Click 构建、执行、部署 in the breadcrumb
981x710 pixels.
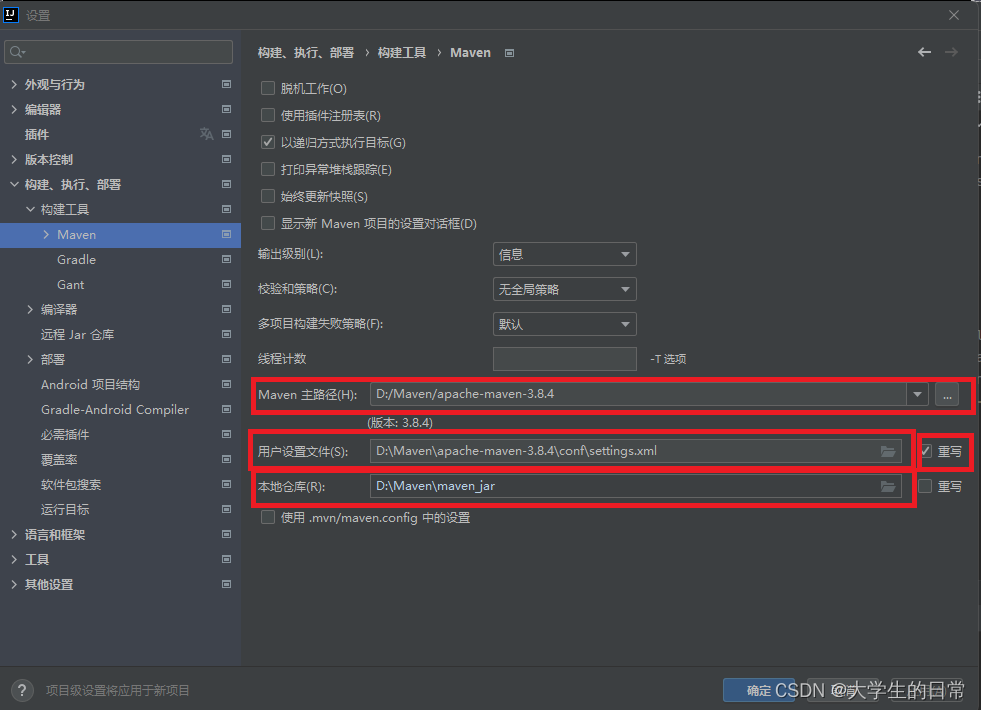pos(306,53)
